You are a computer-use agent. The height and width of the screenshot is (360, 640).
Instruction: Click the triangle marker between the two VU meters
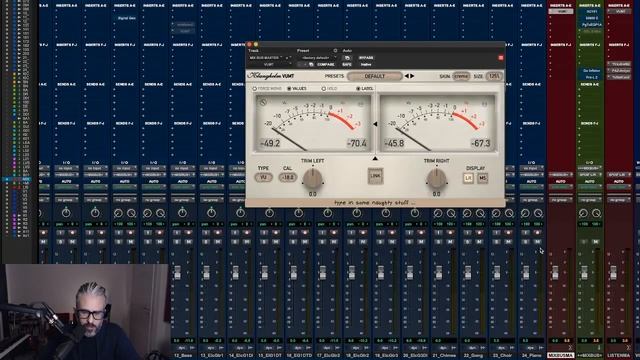375,124
